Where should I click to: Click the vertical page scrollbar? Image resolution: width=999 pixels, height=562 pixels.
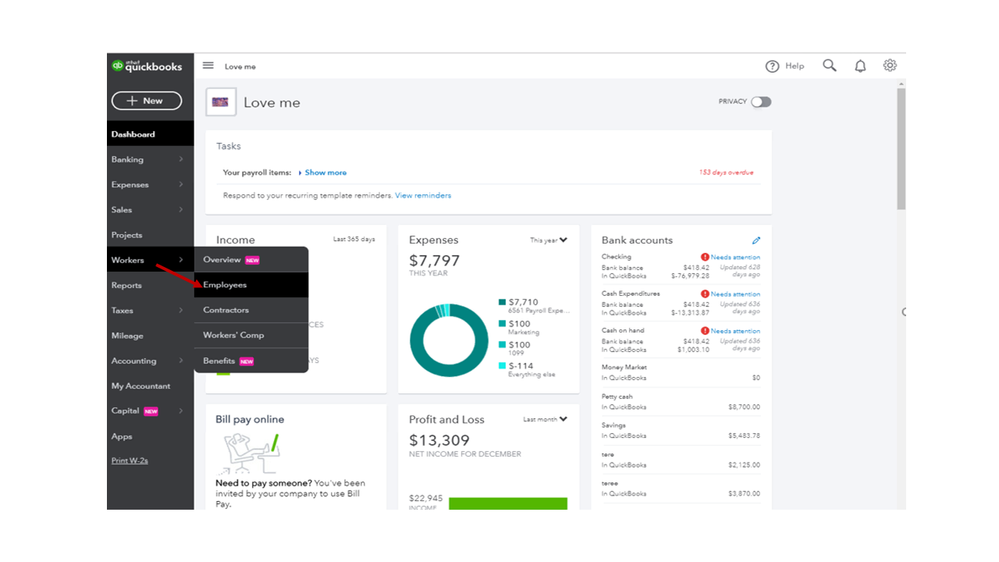click(x=901, y=149)
